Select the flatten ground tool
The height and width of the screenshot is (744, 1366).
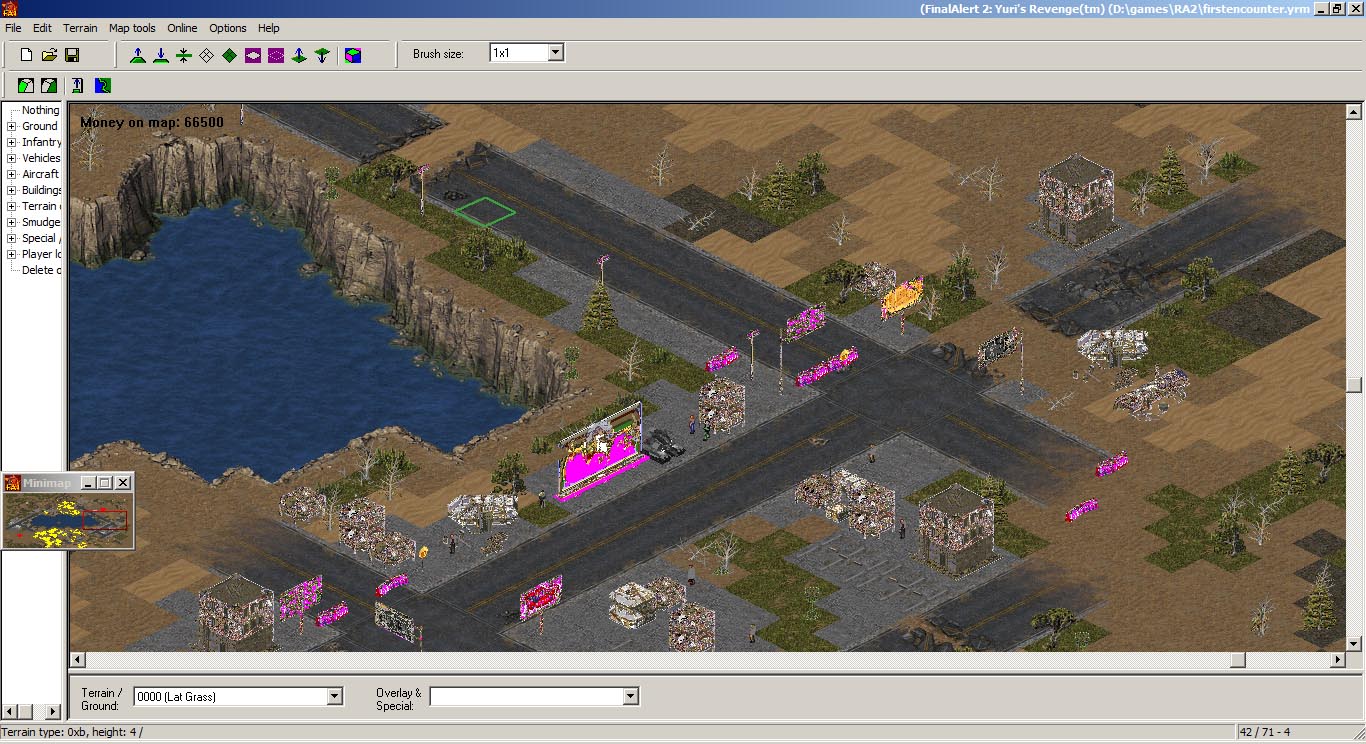pyautogui.click(x=183, y=55)
